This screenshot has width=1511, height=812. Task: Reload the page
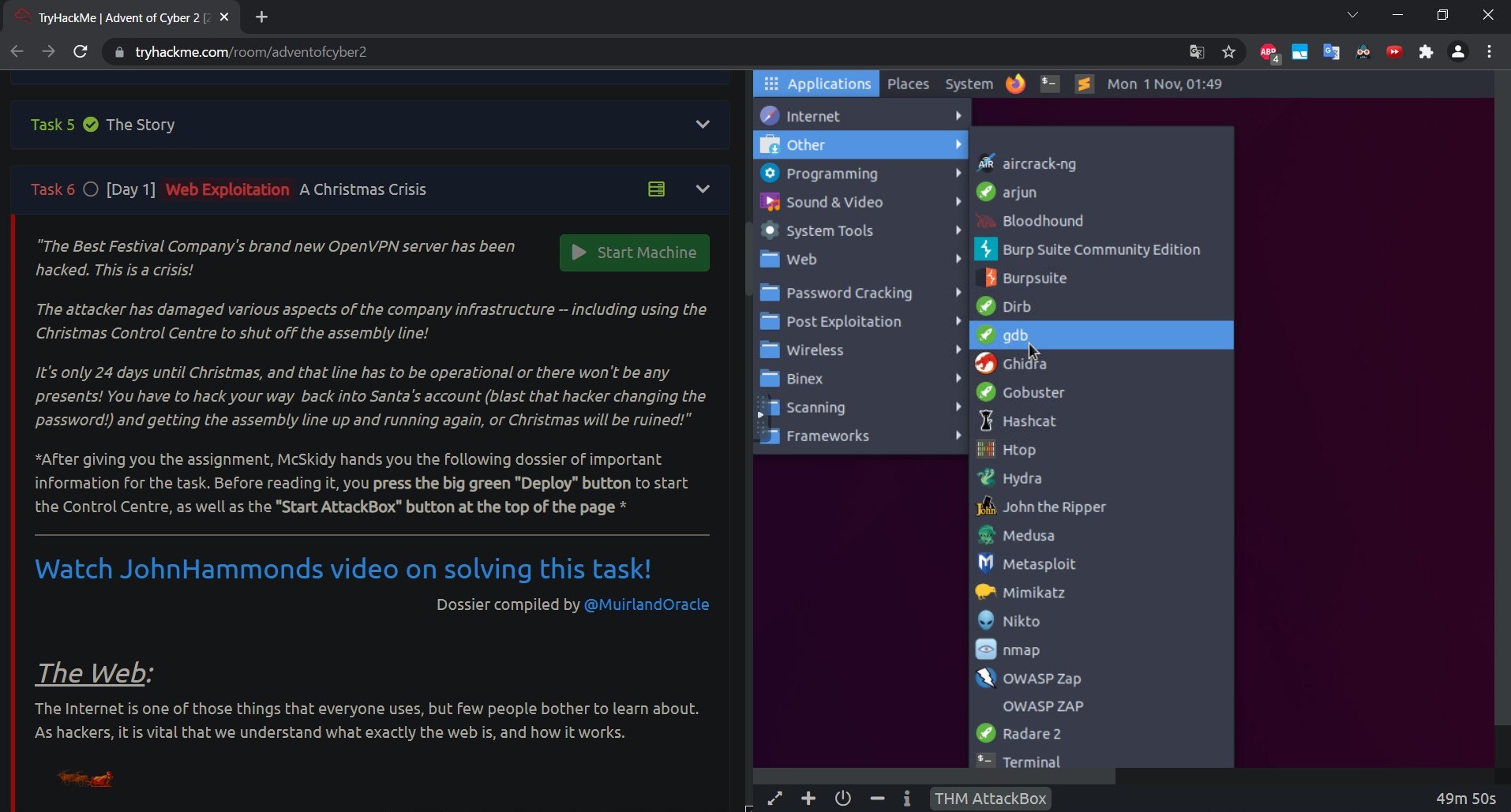pyautogui.click(x=80, y=52)
